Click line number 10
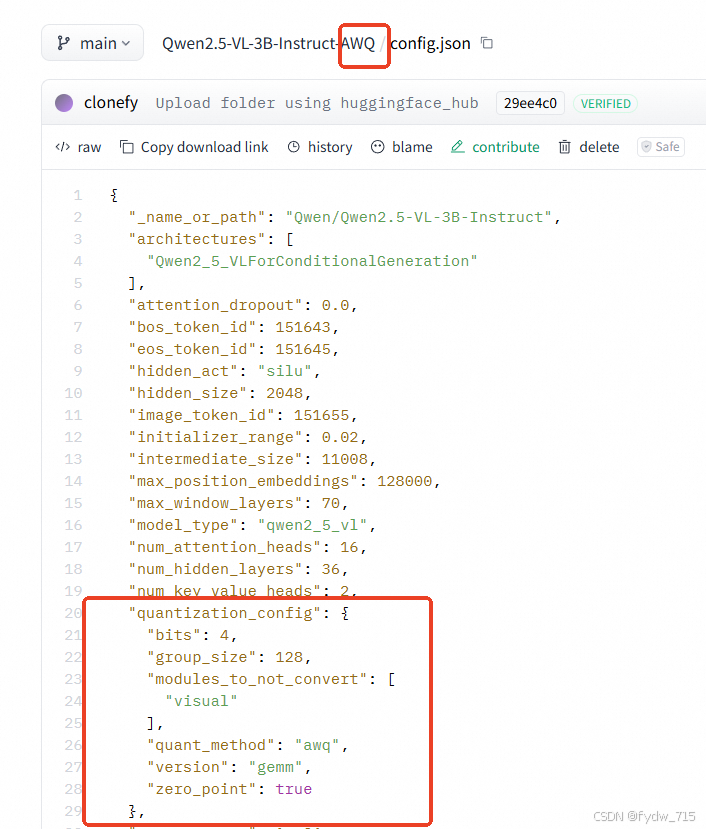The height and width of the screenshot is (829, 706). 74,393
